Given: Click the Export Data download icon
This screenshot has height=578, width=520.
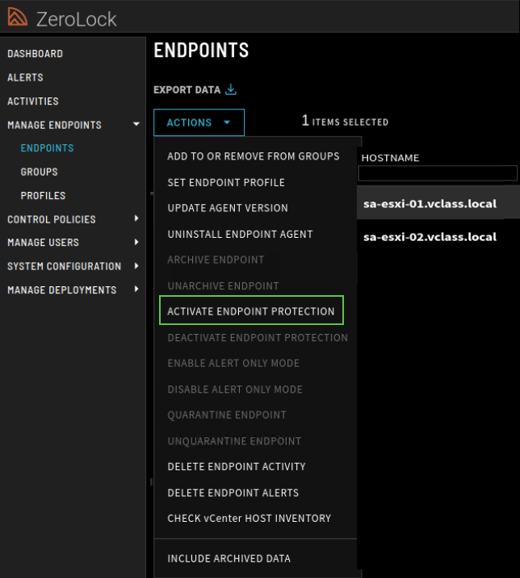Looking at the screenshot, I should tap(231, 90).
